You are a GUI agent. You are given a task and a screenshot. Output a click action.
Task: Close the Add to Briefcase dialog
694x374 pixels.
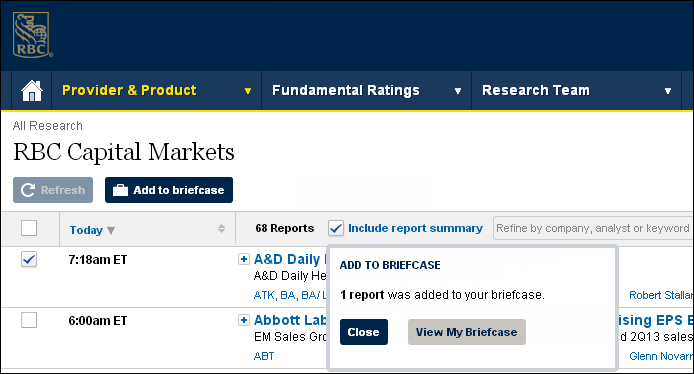click(364, 332)
